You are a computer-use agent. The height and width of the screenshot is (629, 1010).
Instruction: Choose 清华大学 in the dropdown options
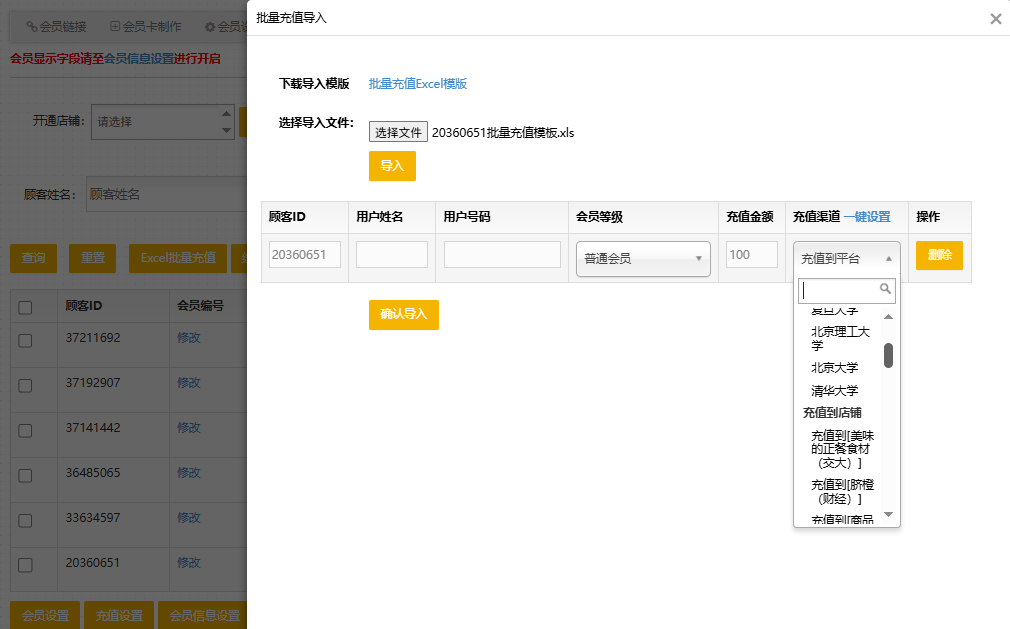834,391
